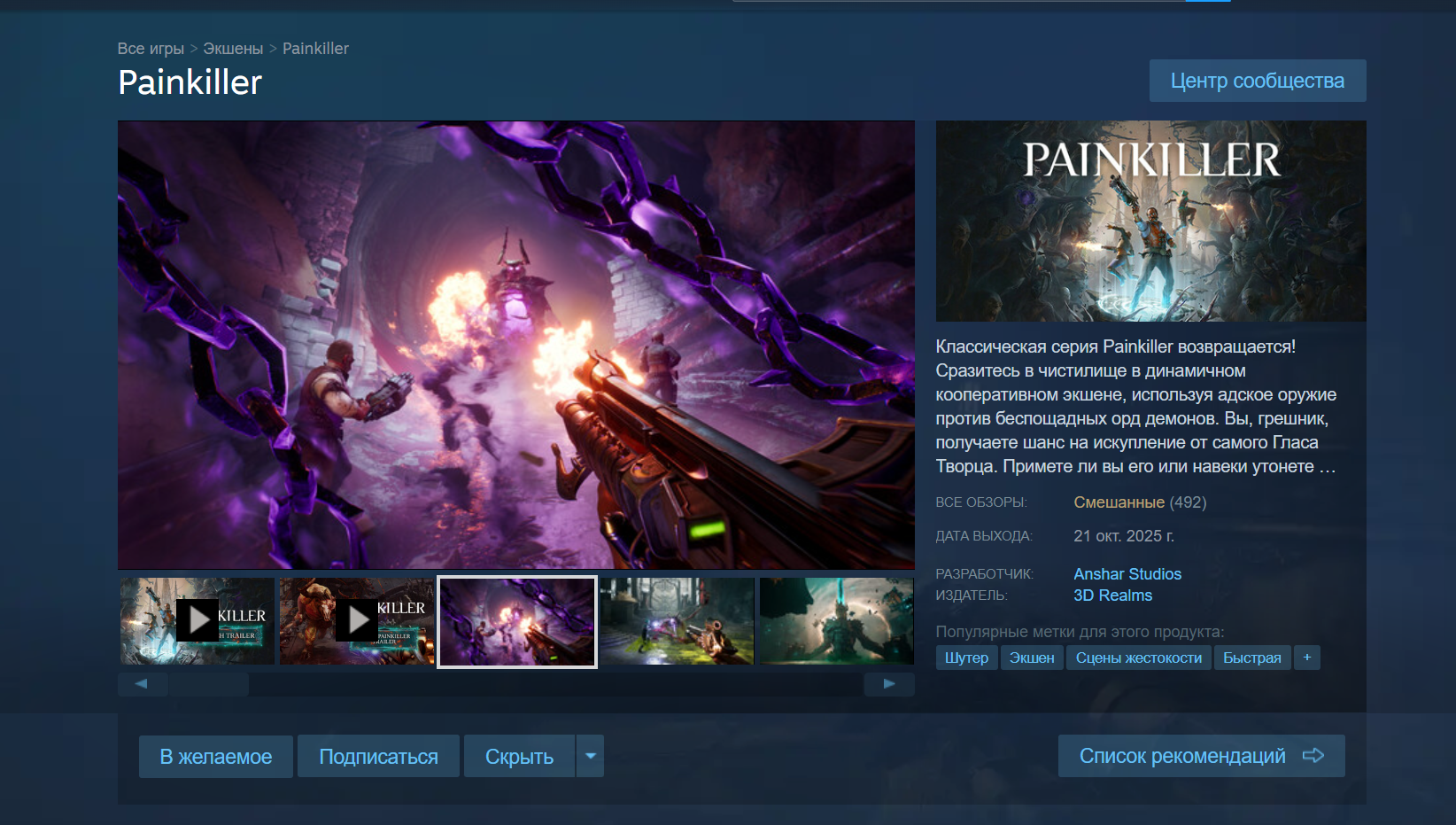1456x825 pixels.
Task: Select the Быстрая tag
Action: click(x=1252, y=658)
